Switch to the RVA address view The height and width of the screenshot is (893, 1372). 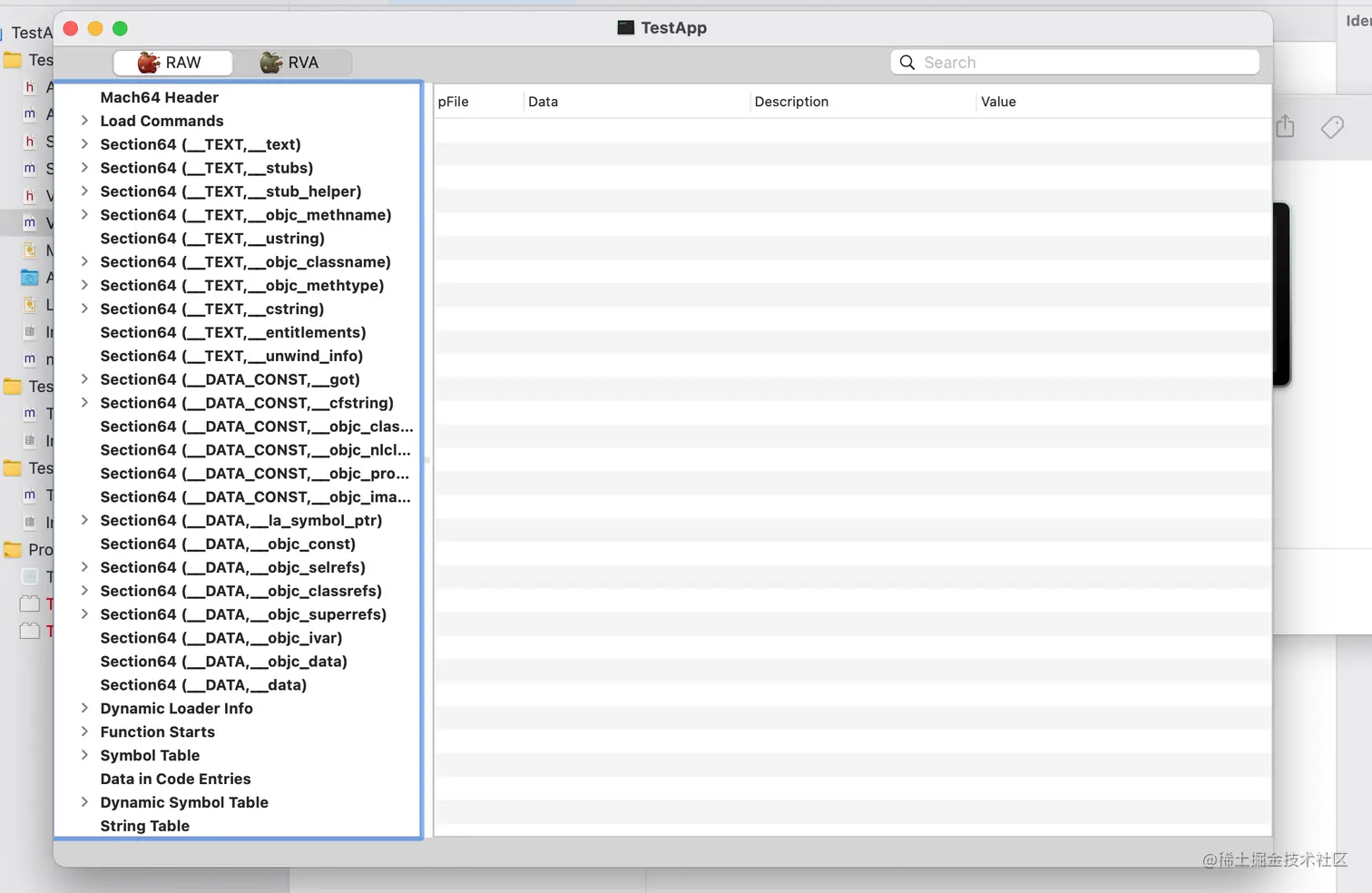[x=291, y=63]
